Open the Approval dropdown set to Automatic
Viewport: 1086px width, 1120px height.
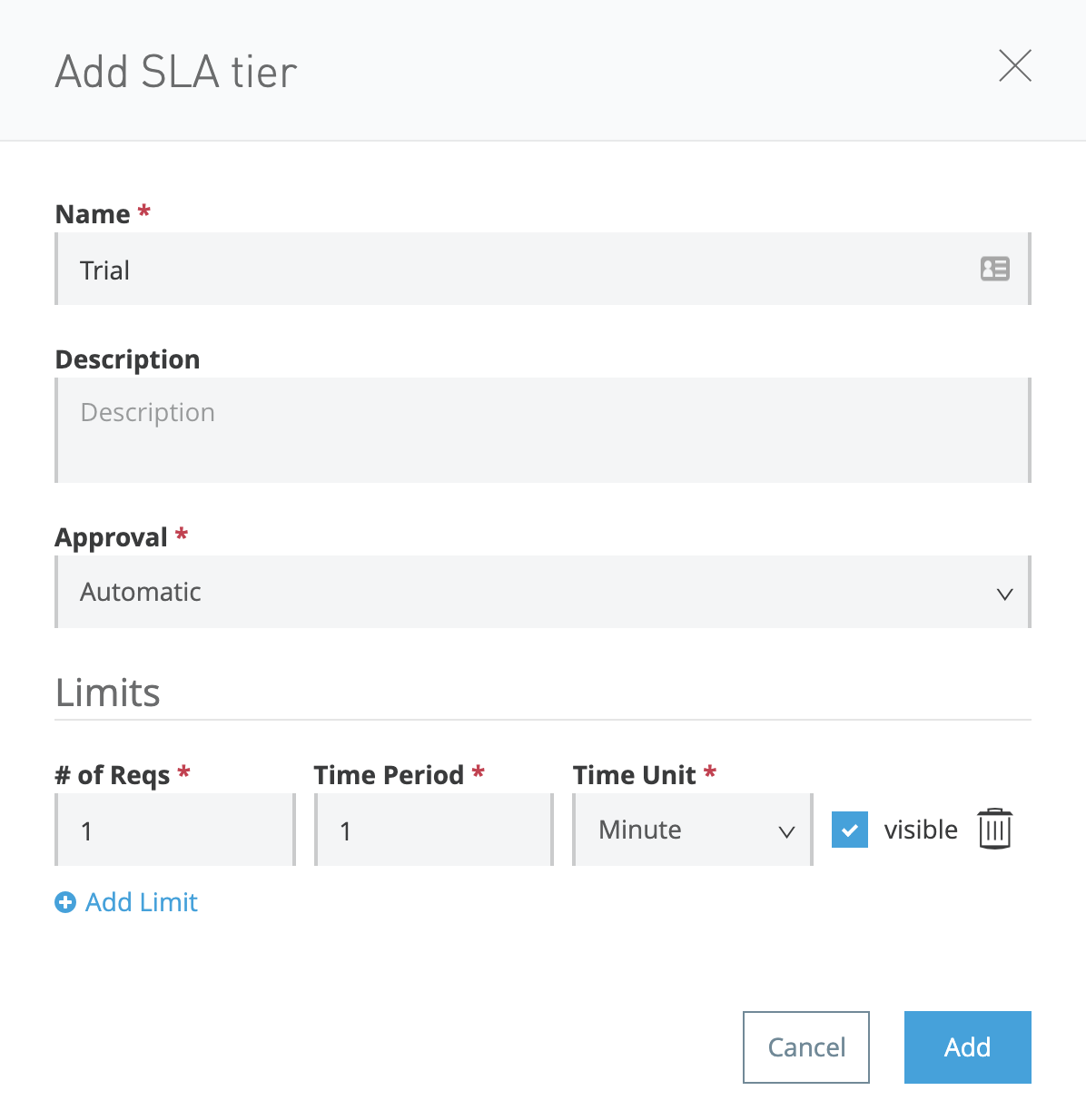542,592
